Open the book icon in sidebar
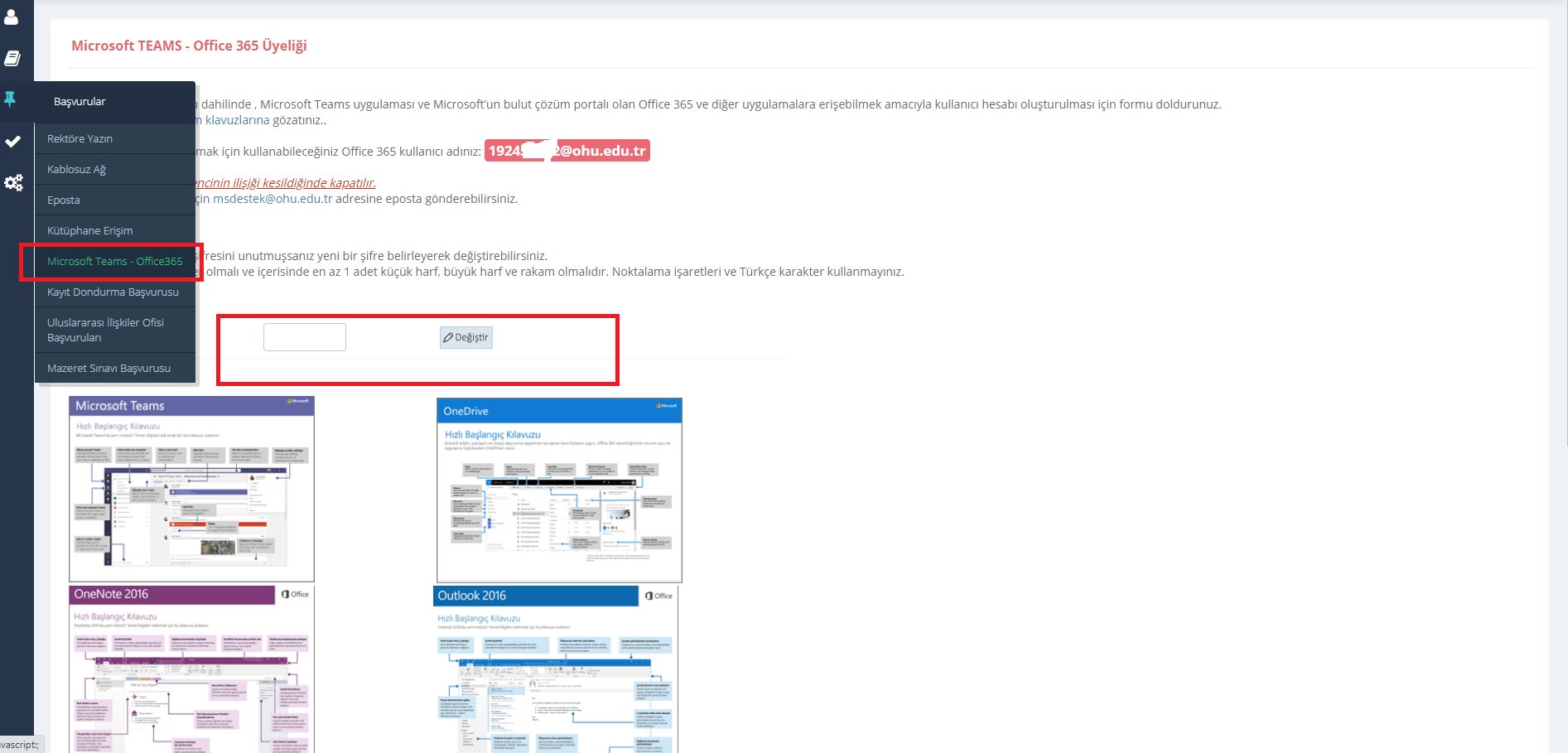Image resolution: width=1568 pixels, height=753 pixels. point(12,58)
